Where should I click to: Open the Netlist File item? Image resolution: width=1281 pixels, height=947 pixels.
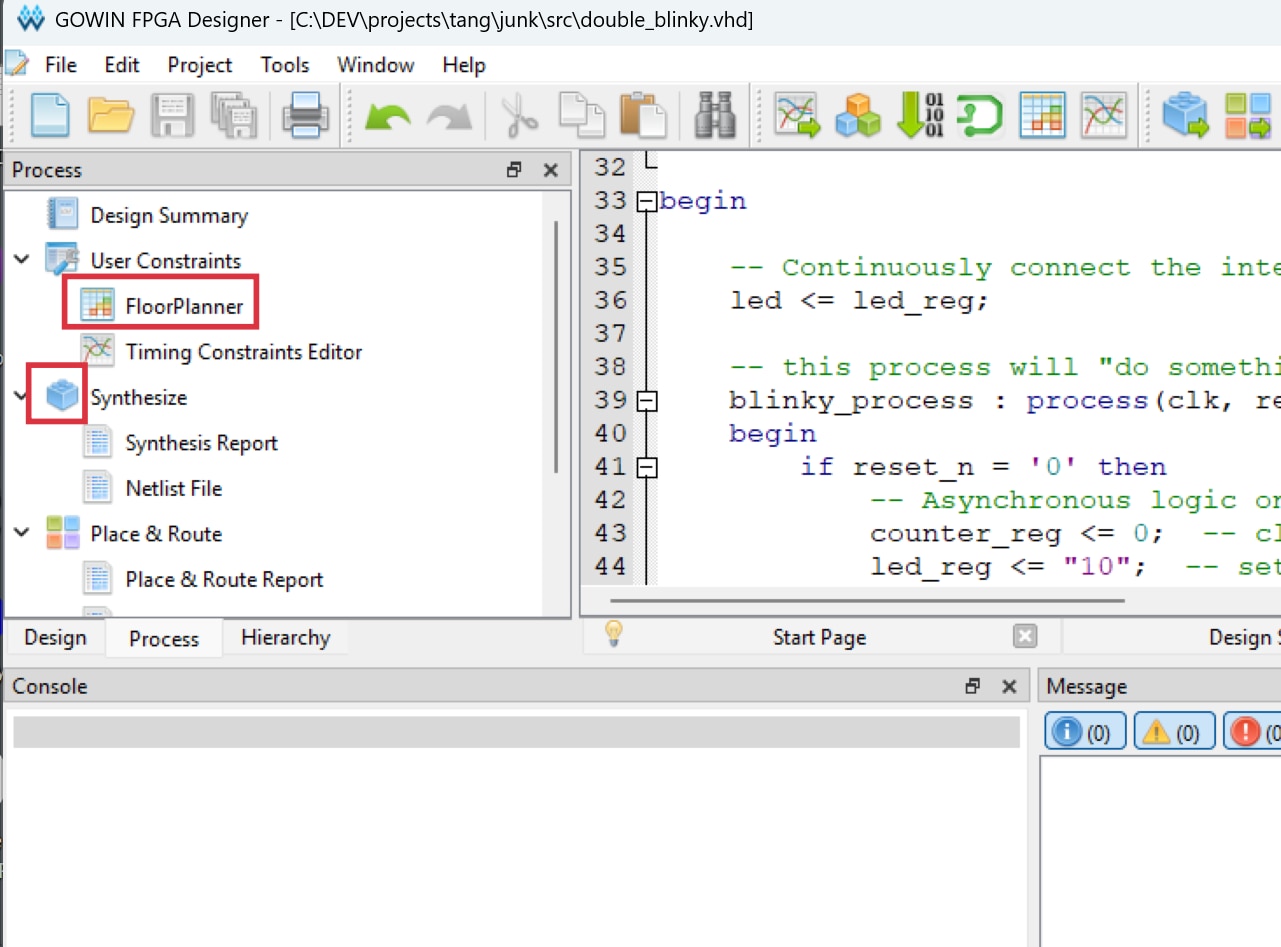pyautogui.click(x=174, y=488)
